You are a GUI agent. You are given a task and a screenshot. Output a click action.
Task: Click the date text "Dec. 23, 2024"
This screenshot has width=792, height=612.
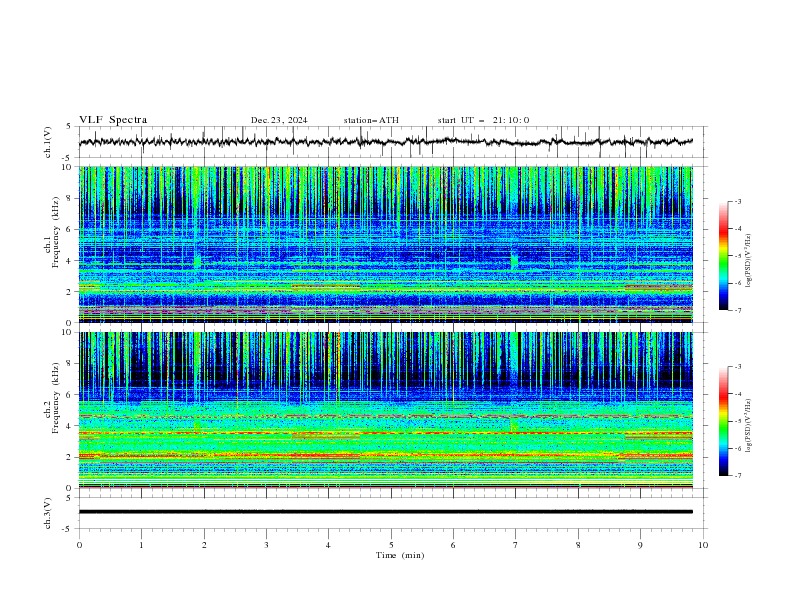279,120
